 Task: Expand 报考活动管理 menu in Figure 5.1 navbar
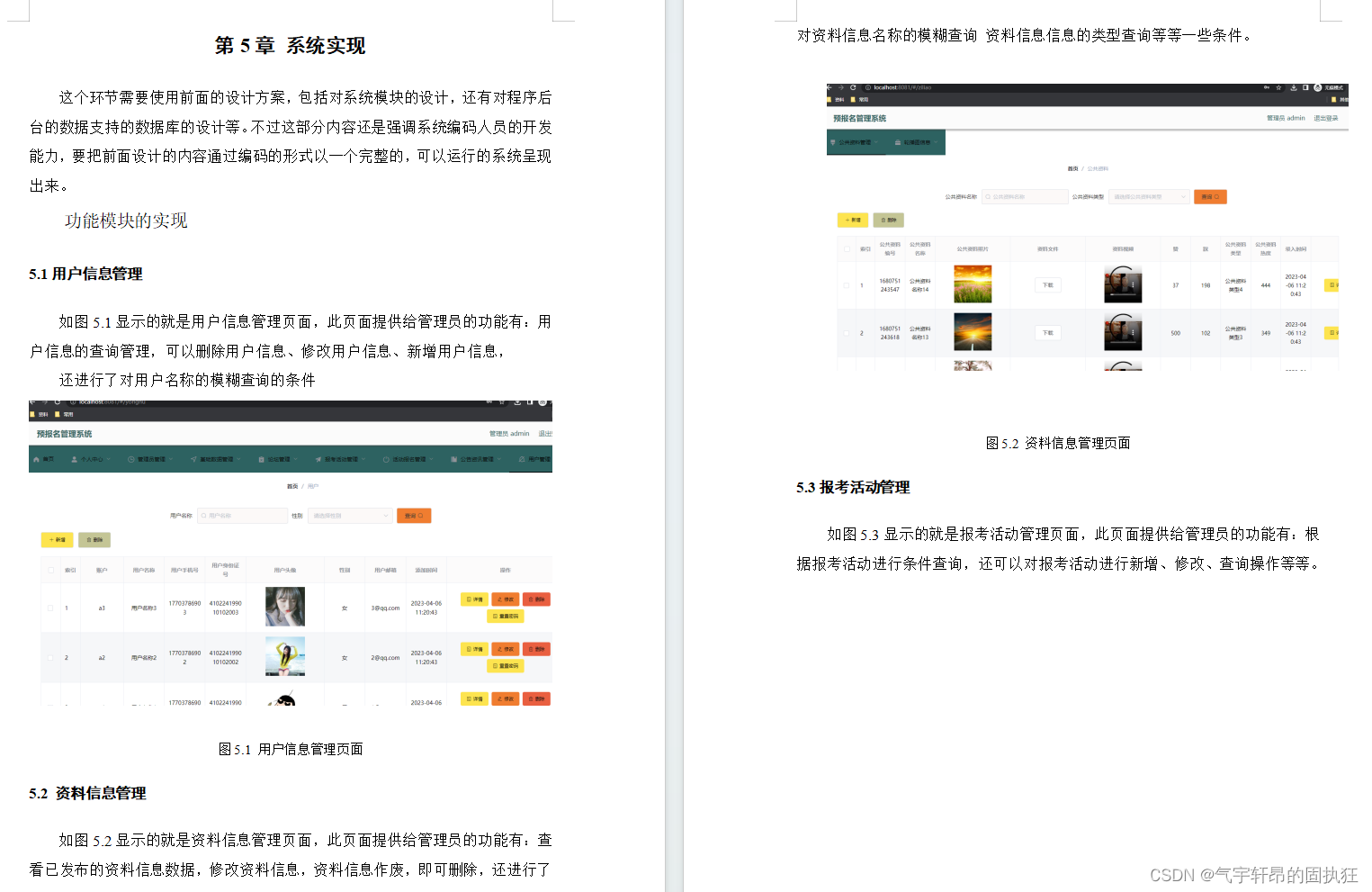point(340,459)
